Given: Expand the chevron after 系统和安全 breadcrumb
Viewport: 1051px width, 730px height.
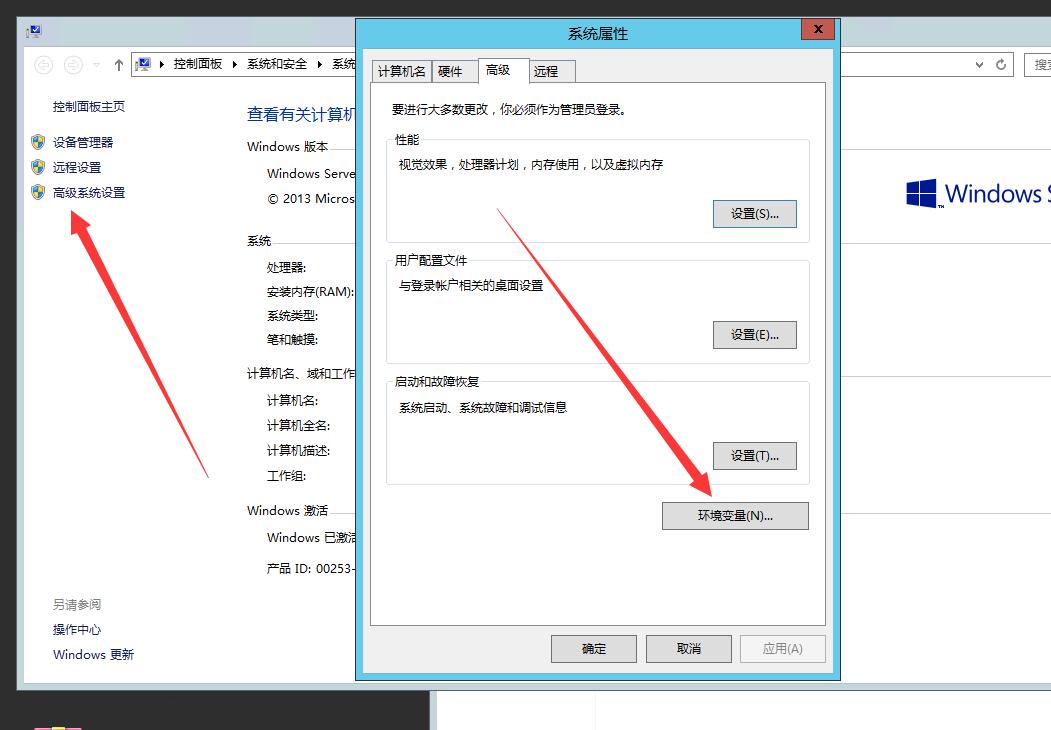Looking at the screenshot, I should [321, 64].
